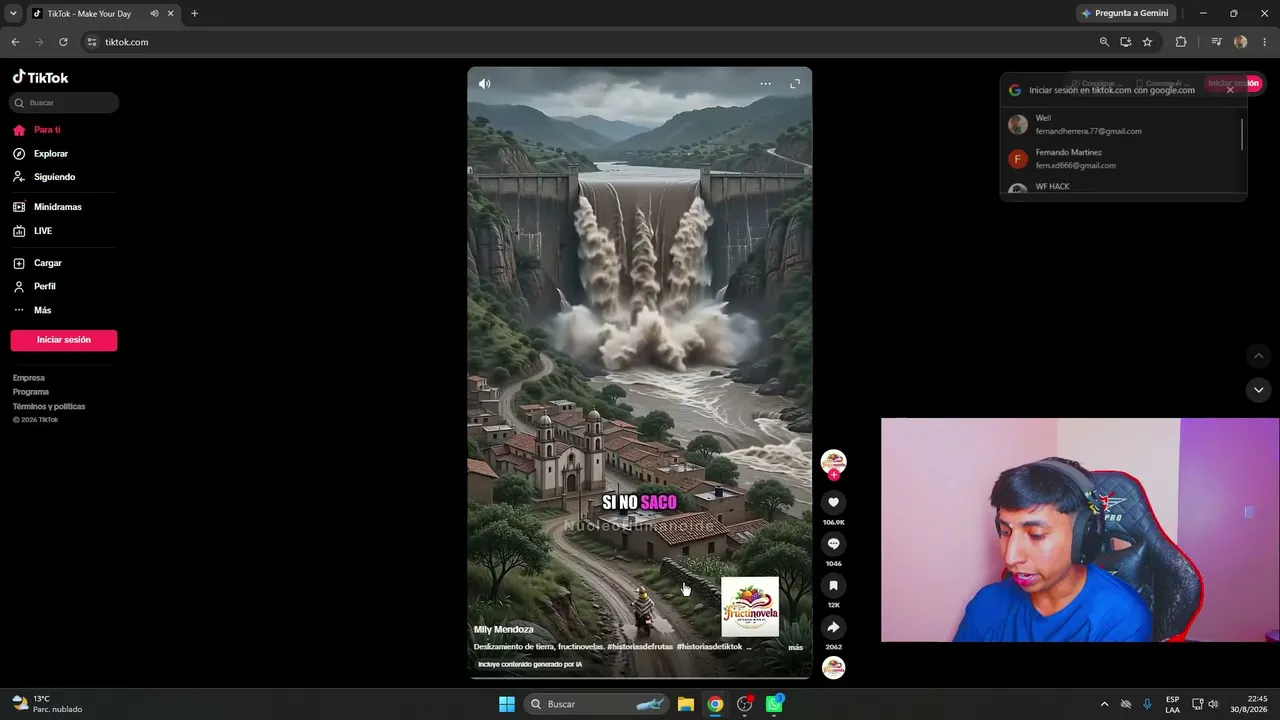The width and height of the screenshot is (1280, 720).
Task: Follow the creator via the plus badge
Action: [834, 475]
